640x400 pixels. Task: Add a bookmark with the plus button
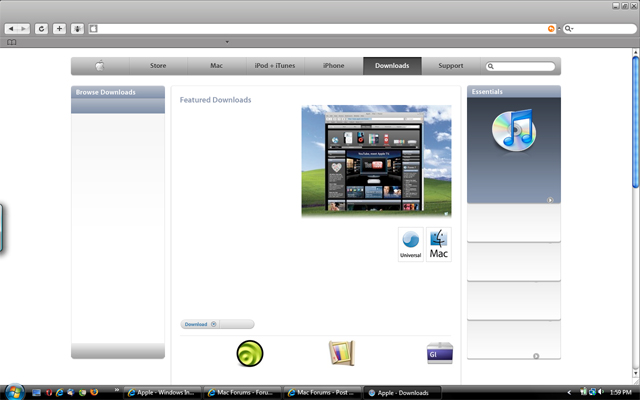[59, 29]
